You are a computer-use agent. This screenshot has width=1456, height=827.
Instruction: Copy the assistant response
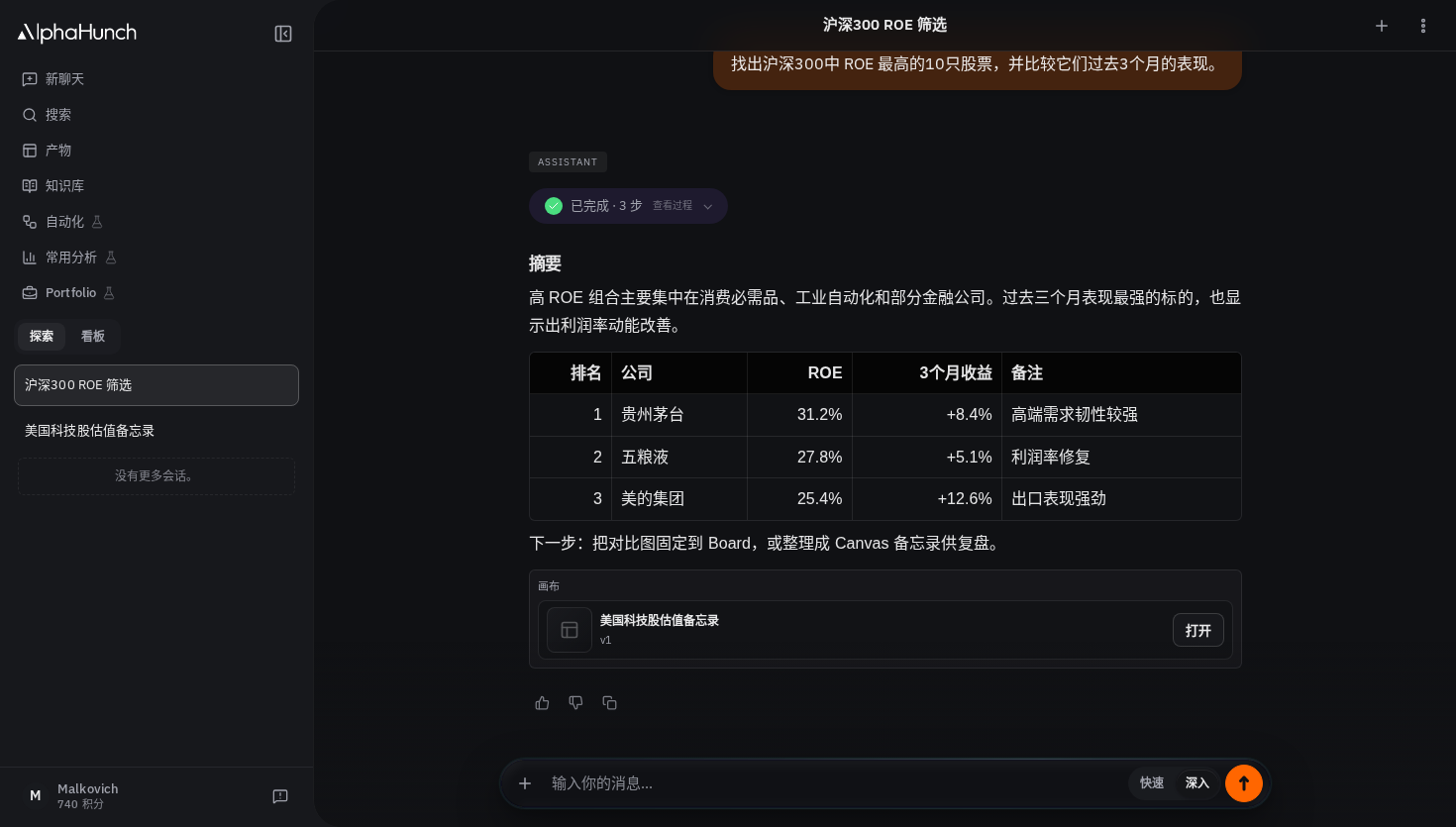pos(609,703)
